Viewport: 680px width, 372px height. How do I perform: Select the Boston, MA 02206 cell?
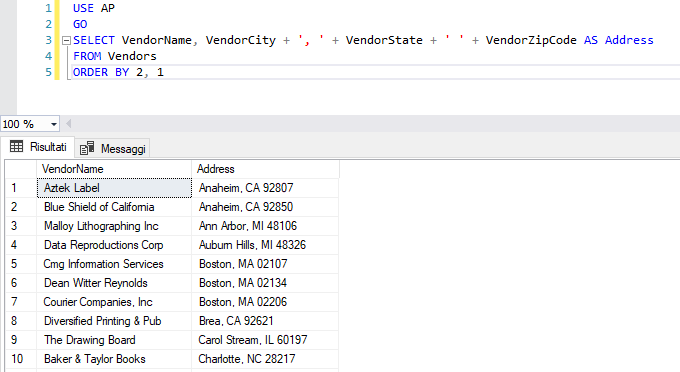coord(265,302)
